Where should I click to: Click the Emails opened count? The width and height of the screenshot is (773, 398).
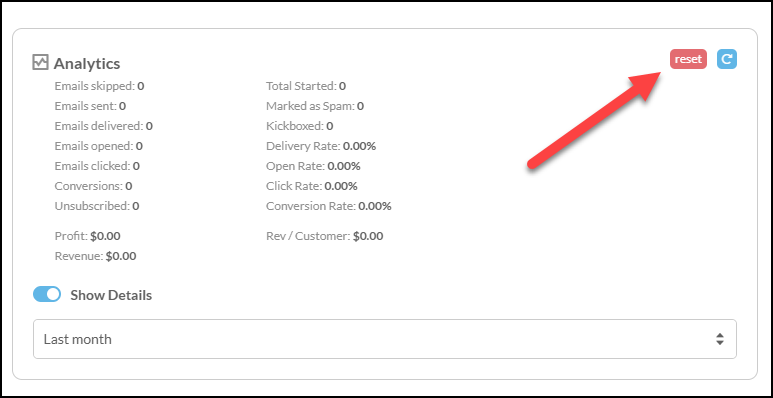[139, 146]
